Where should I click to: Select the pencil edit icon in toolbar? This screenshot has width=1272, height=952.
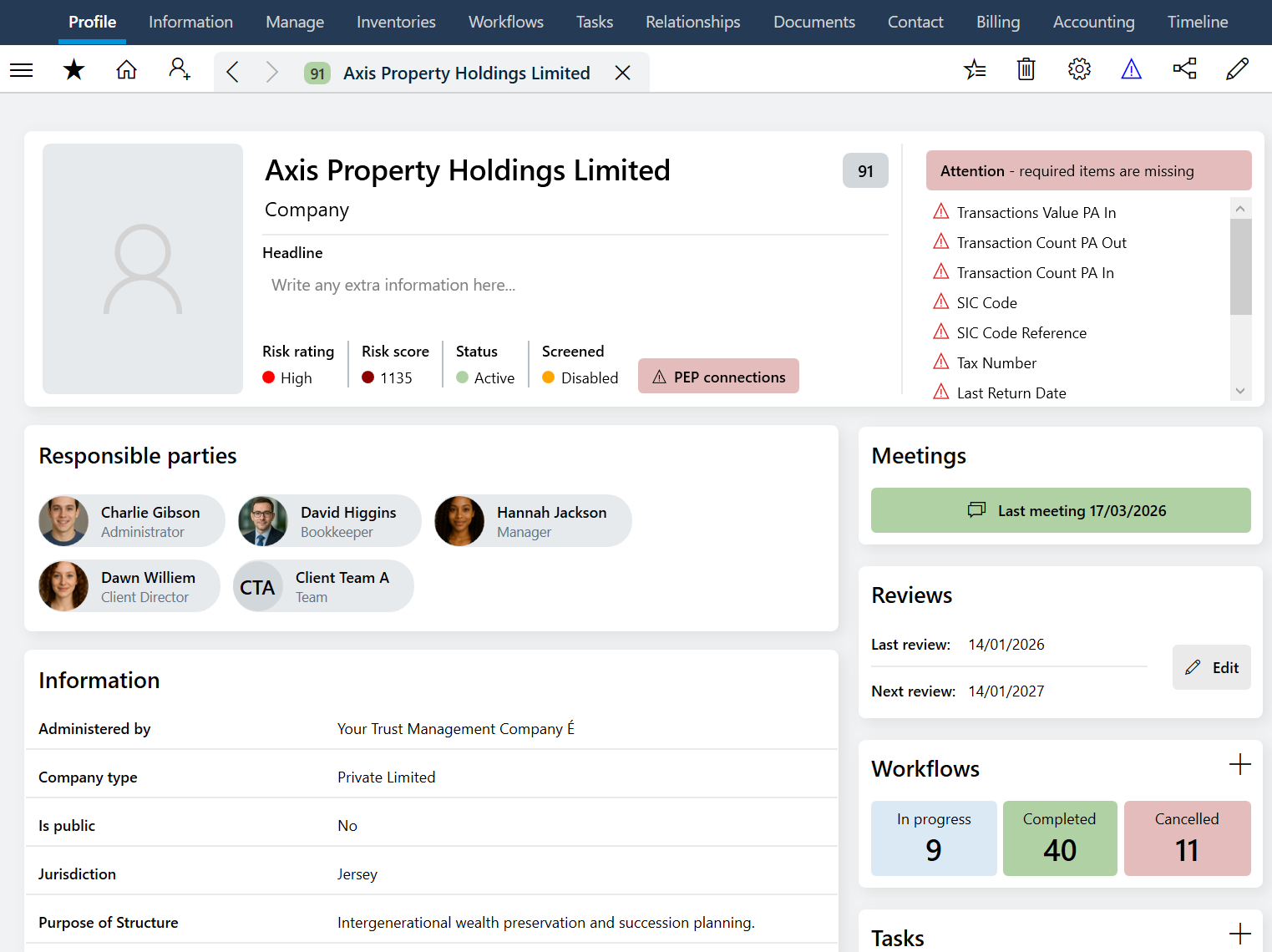1237,69
